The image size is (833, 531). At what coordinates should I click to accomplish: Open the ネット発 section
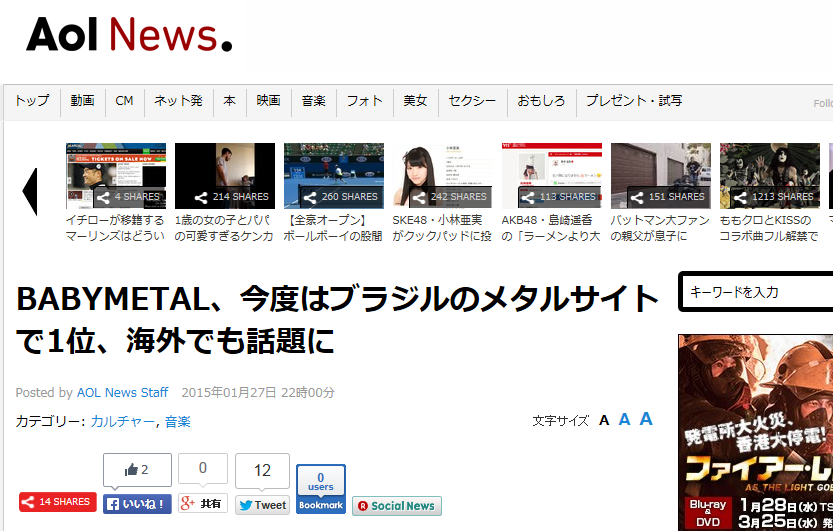click(x=178, y=100)
